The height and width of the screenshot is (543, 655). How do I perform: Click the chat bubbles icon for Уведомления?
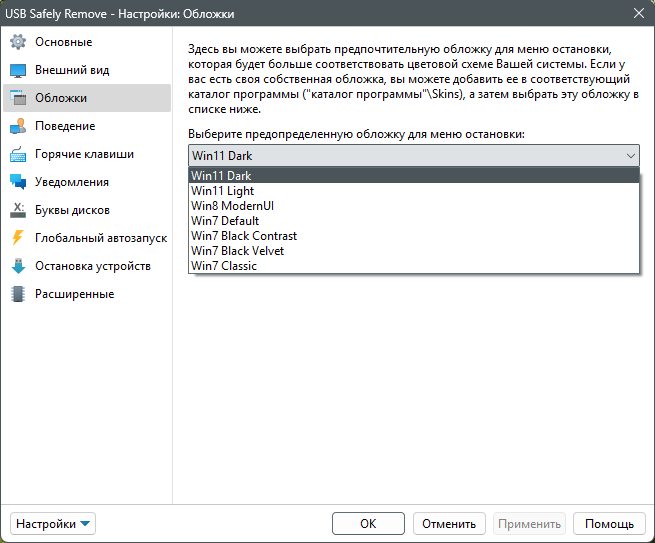[x=17, y=182]
